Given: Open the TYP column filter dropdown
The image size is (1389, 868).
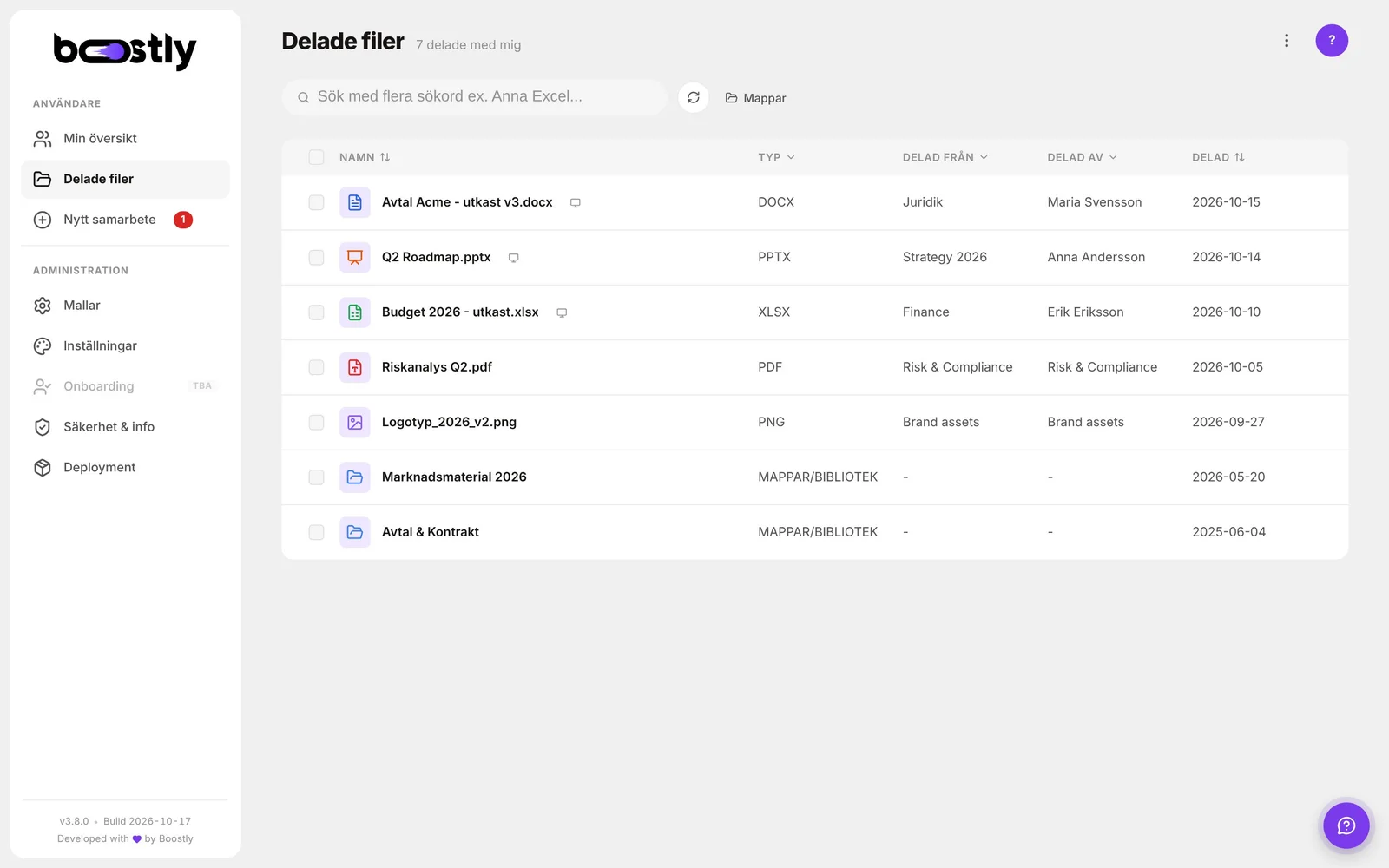Looking at the screenshot, I should coord(776,157).
